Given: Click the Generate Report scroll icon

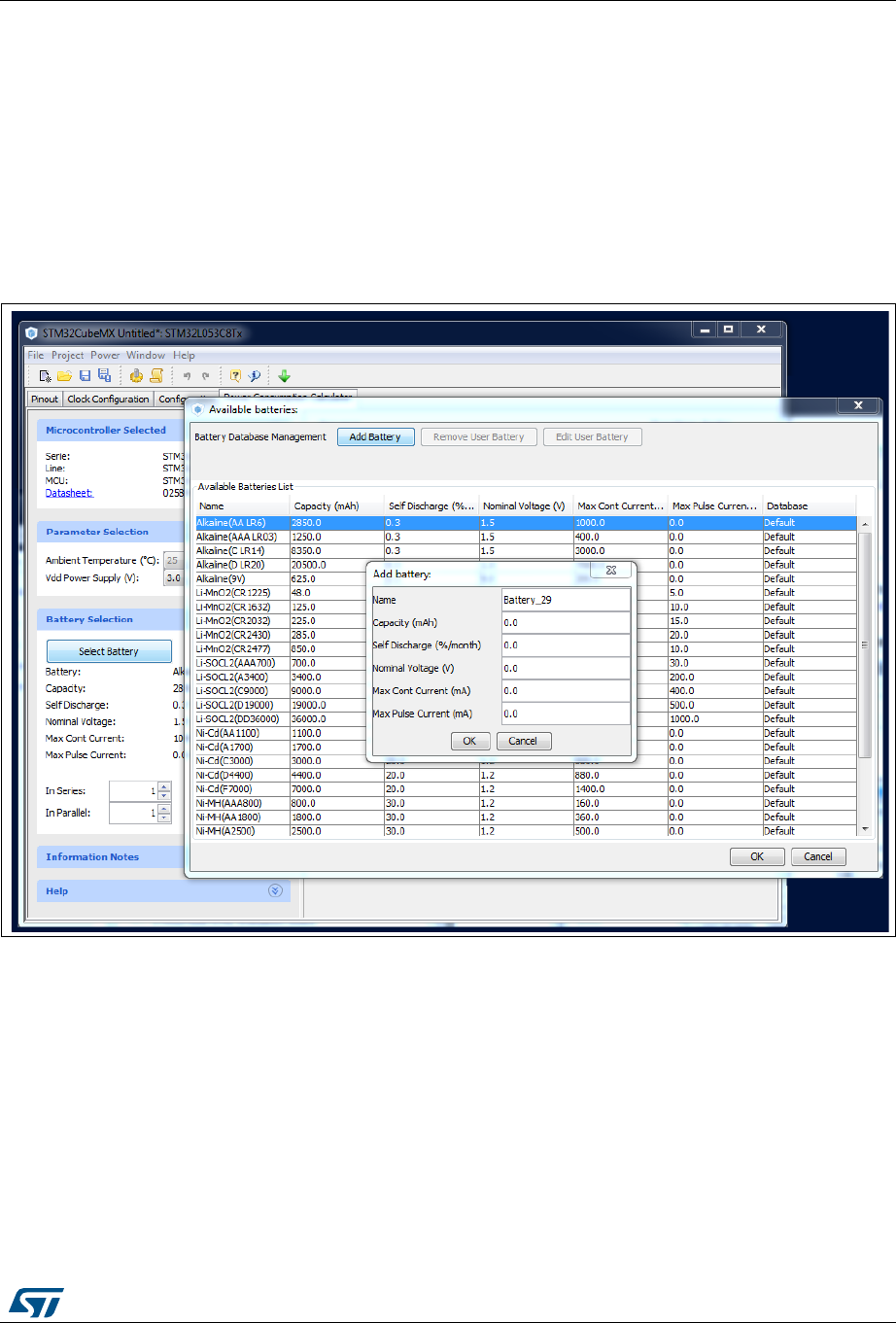Looking at the screenshot, I should [155, 376].
